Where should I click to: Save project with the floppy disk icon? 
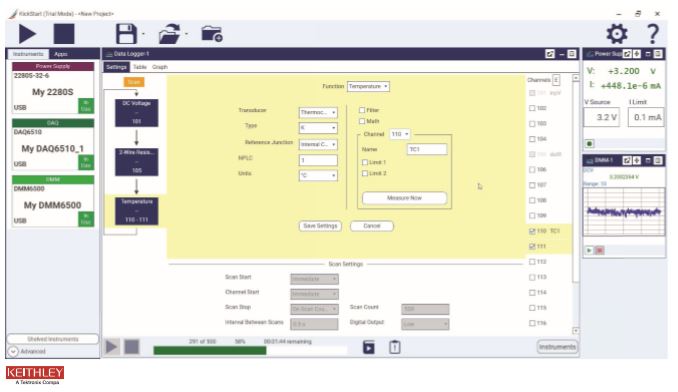coord(126,34)
